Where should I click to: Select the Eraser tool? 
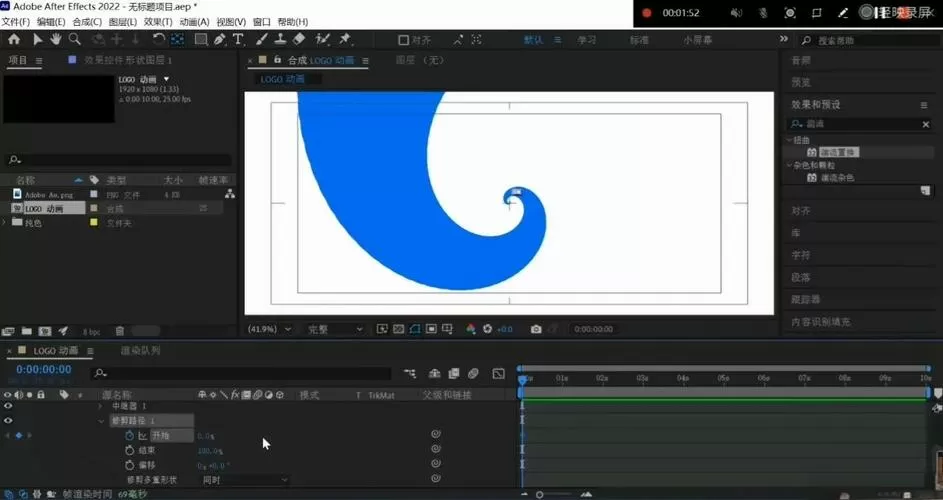(x=299, y=40)
